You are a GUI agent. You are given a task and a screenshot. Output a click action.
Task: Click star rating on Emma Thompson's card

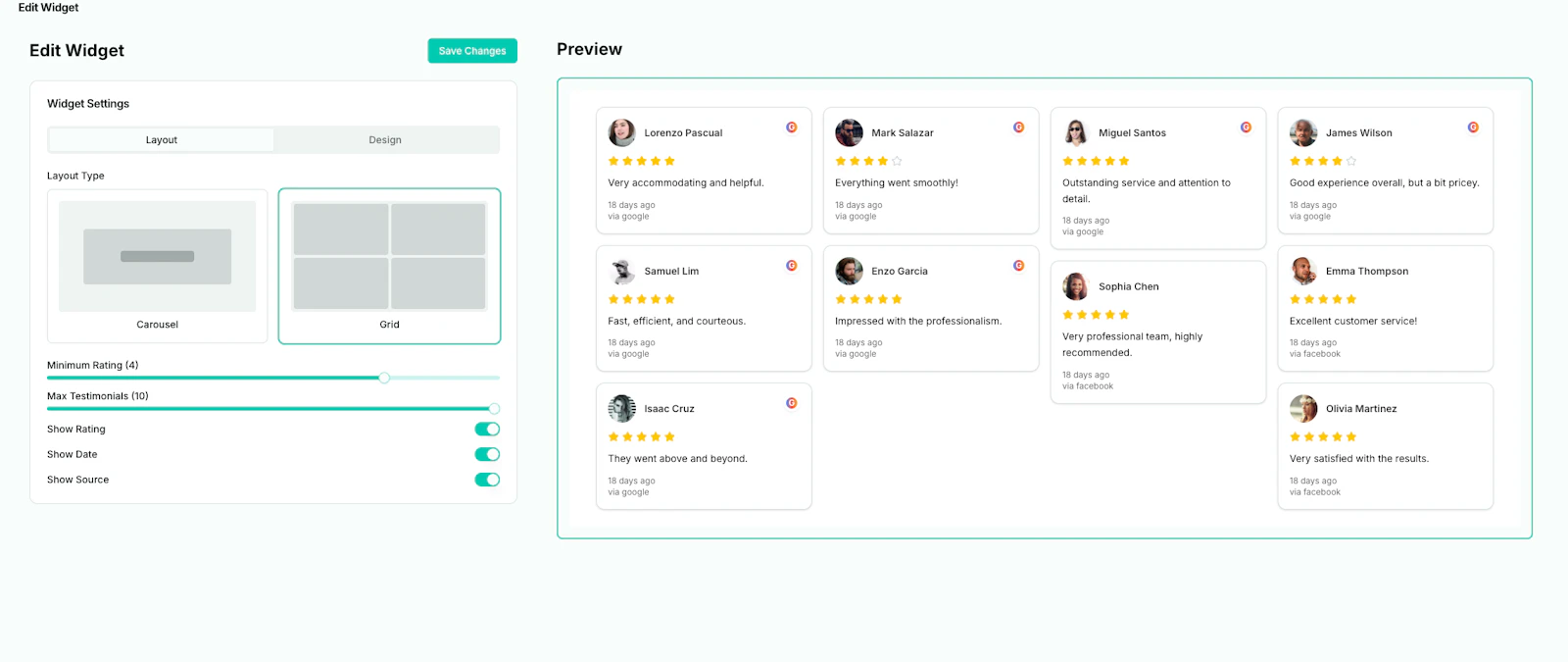click(1323, 299)
